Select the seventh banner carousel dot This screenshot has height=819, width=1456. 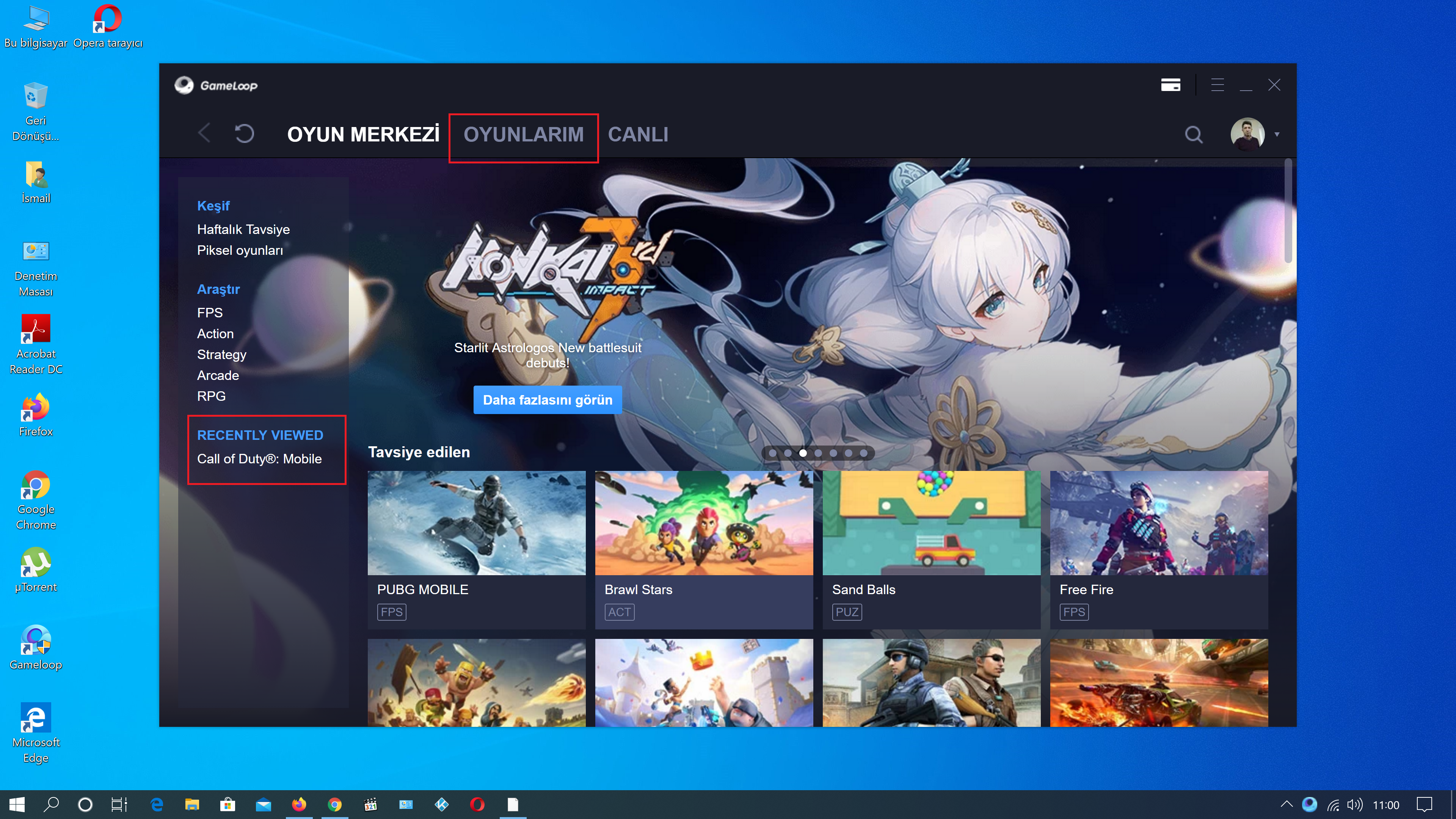point(864,453)
